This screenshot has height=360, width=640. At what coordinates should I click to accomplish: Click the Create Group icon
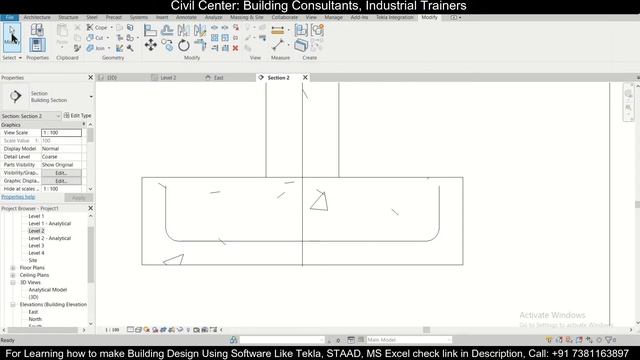(317, 30)
